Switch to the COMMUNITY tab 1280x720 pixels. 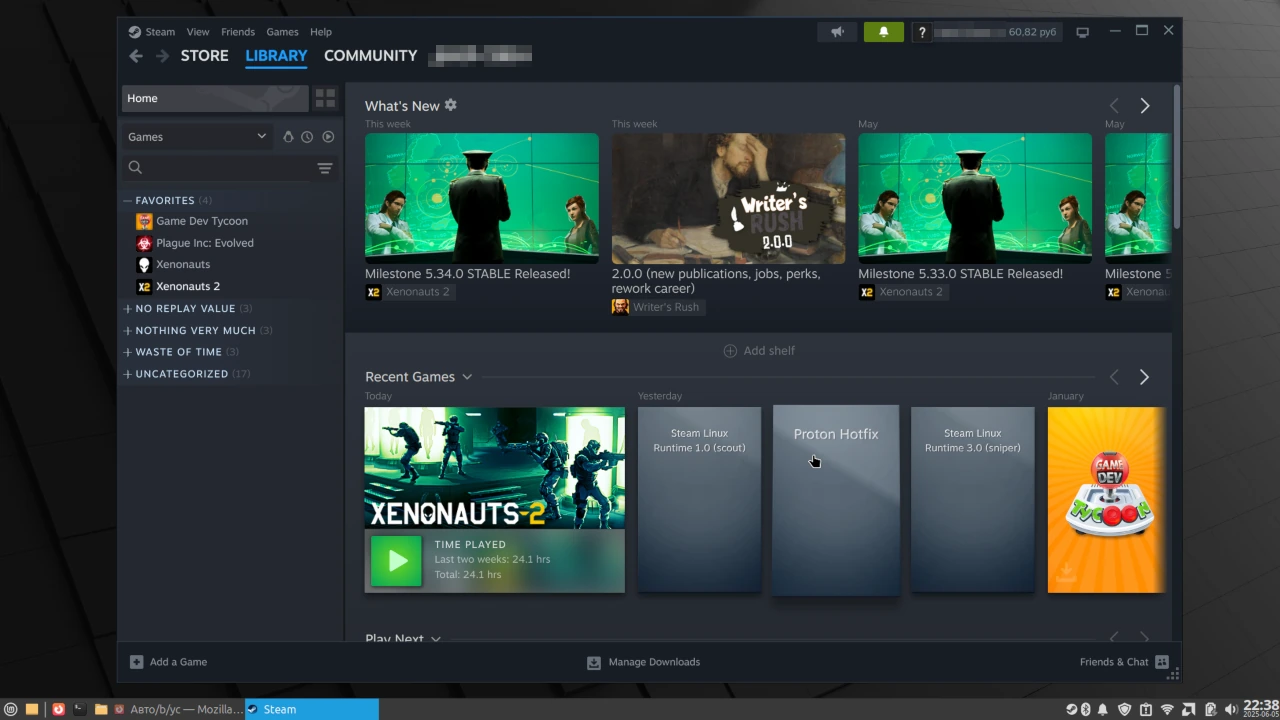point(370,56)
